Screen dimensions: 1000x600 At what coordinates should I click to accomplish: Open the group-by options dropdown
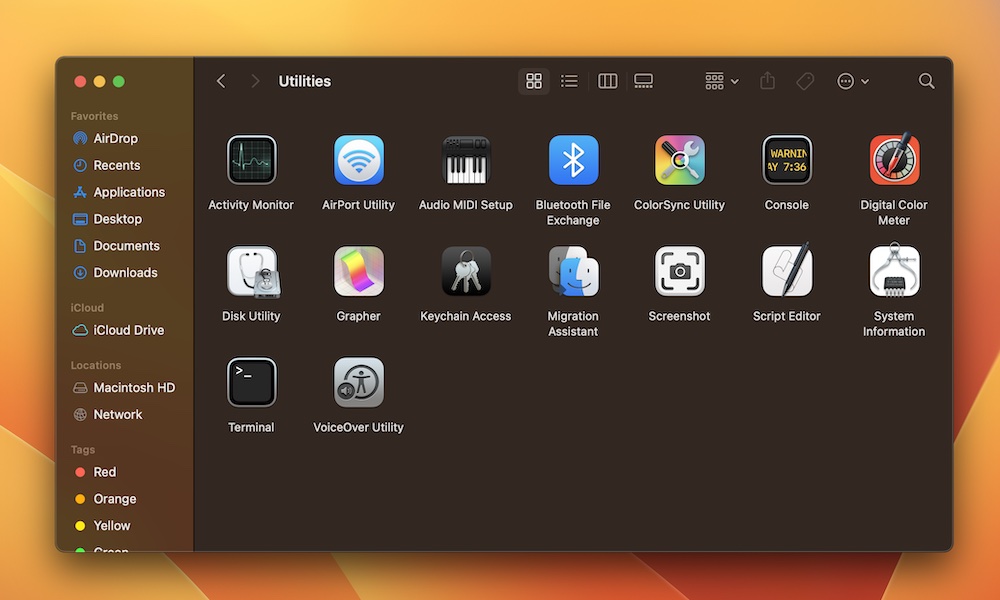(x=721, y=81)
